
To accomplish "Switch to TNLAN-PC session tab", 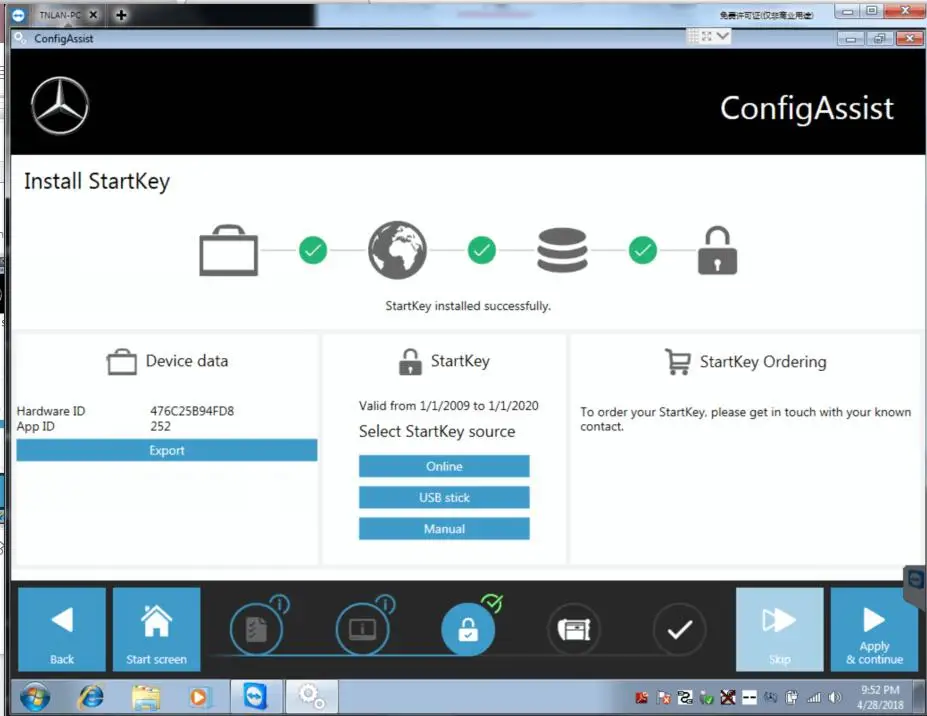I will tap(59, 15).
